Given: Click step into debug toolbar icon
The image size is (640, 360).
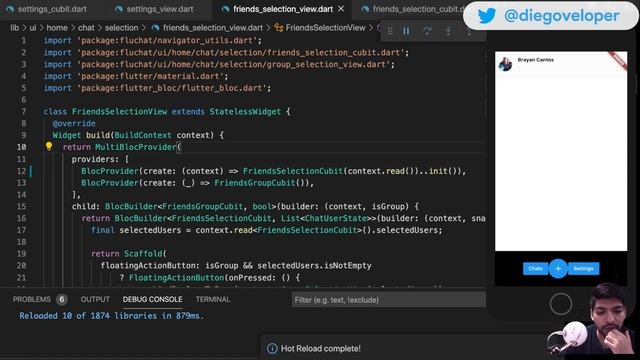Looking at the screenshot, I should (x=448, y=31).
